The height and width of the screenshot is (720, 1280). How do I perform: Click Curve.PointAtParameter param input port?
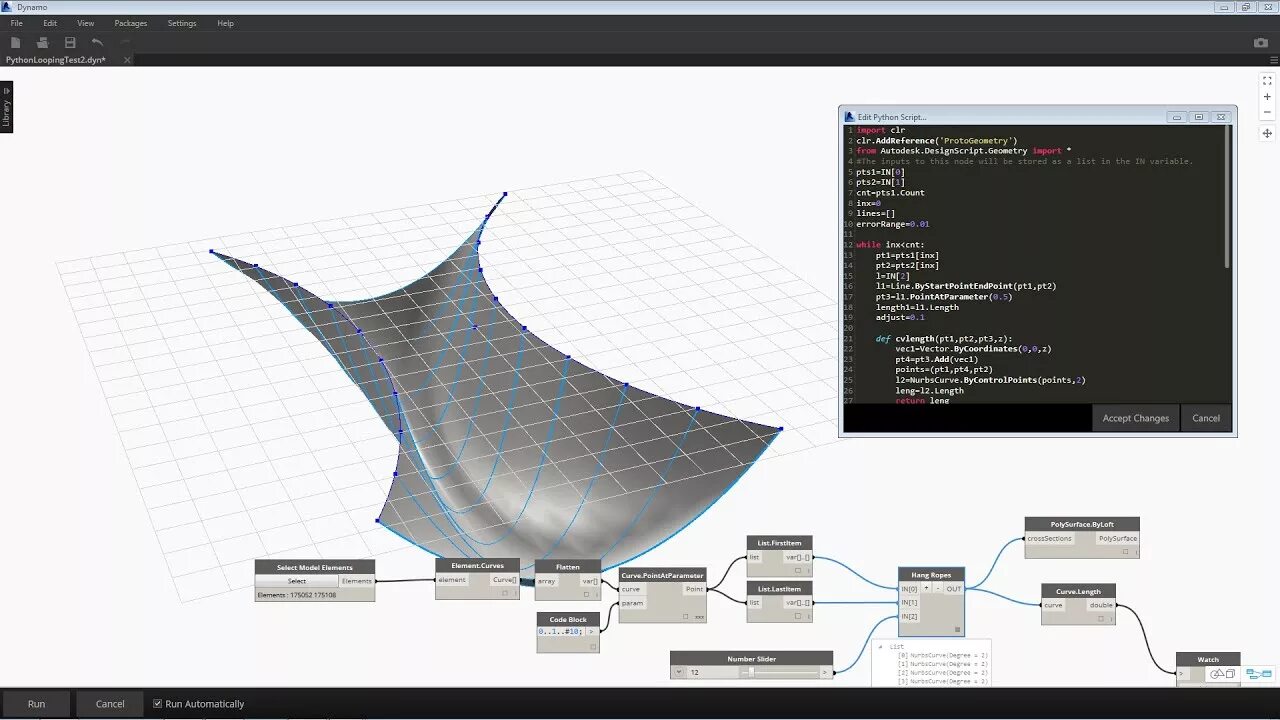tap(632, 603)
